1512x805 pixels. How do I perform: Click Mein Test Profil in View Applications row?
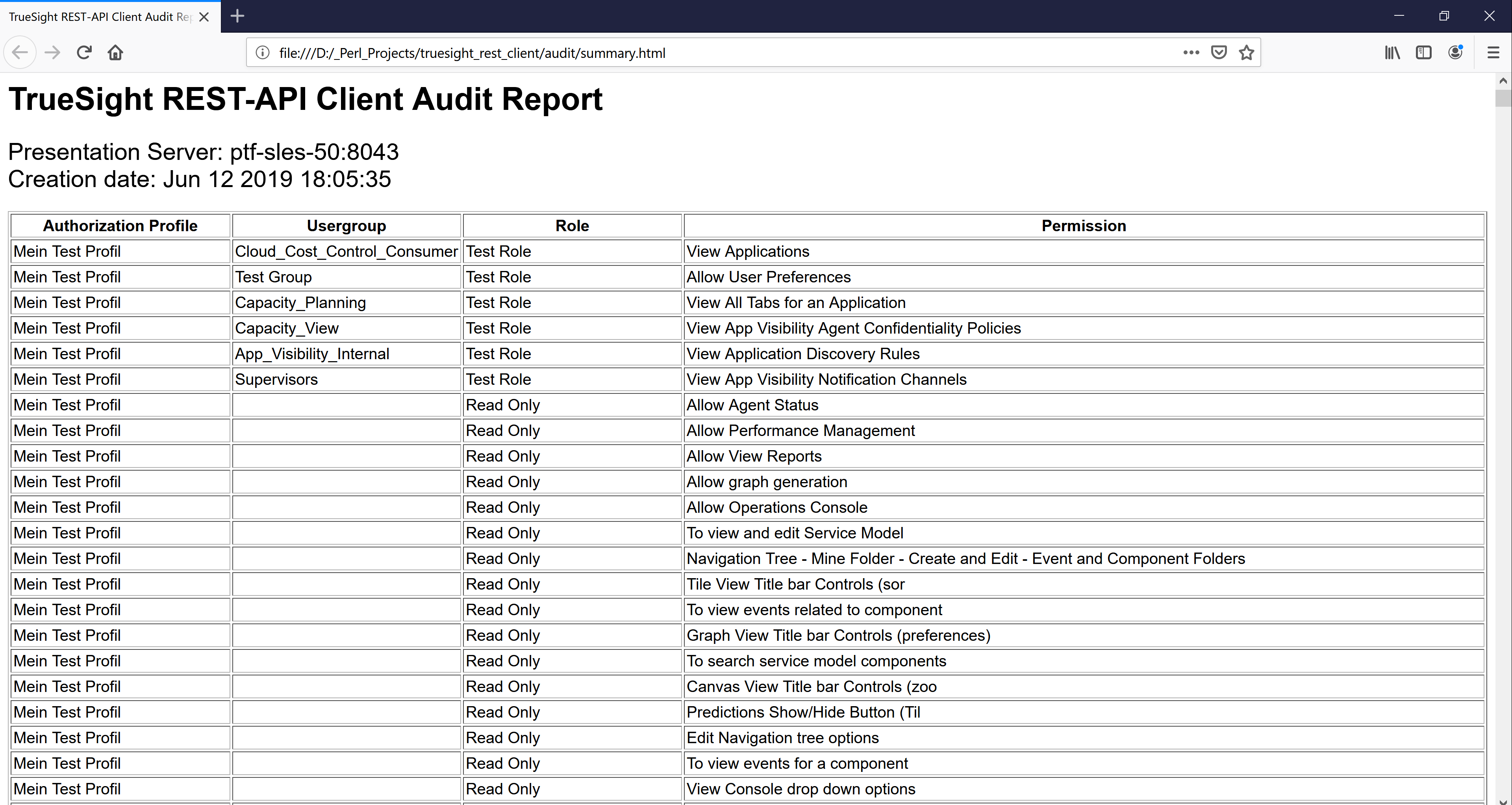[x=120, y=251]
